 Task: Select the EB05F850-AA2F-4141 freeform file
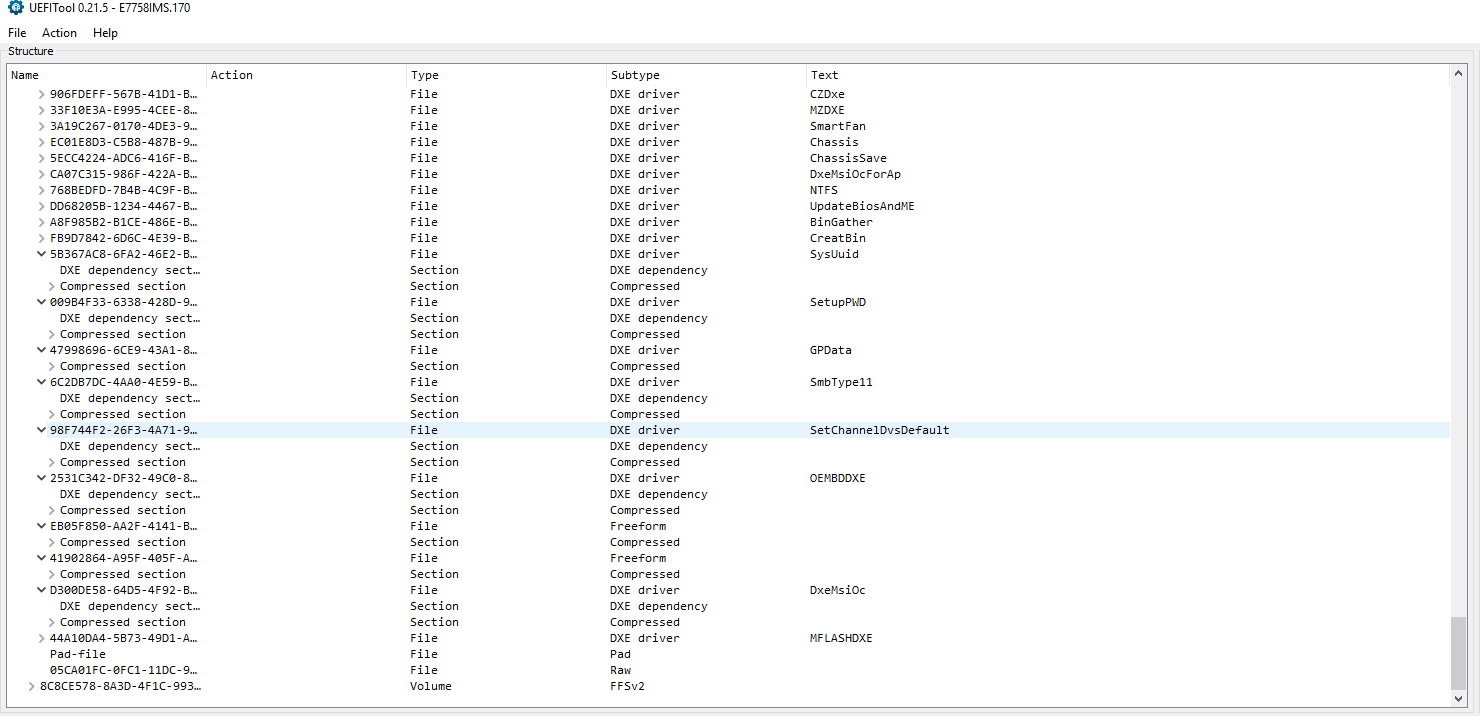(x=729, y=526)
